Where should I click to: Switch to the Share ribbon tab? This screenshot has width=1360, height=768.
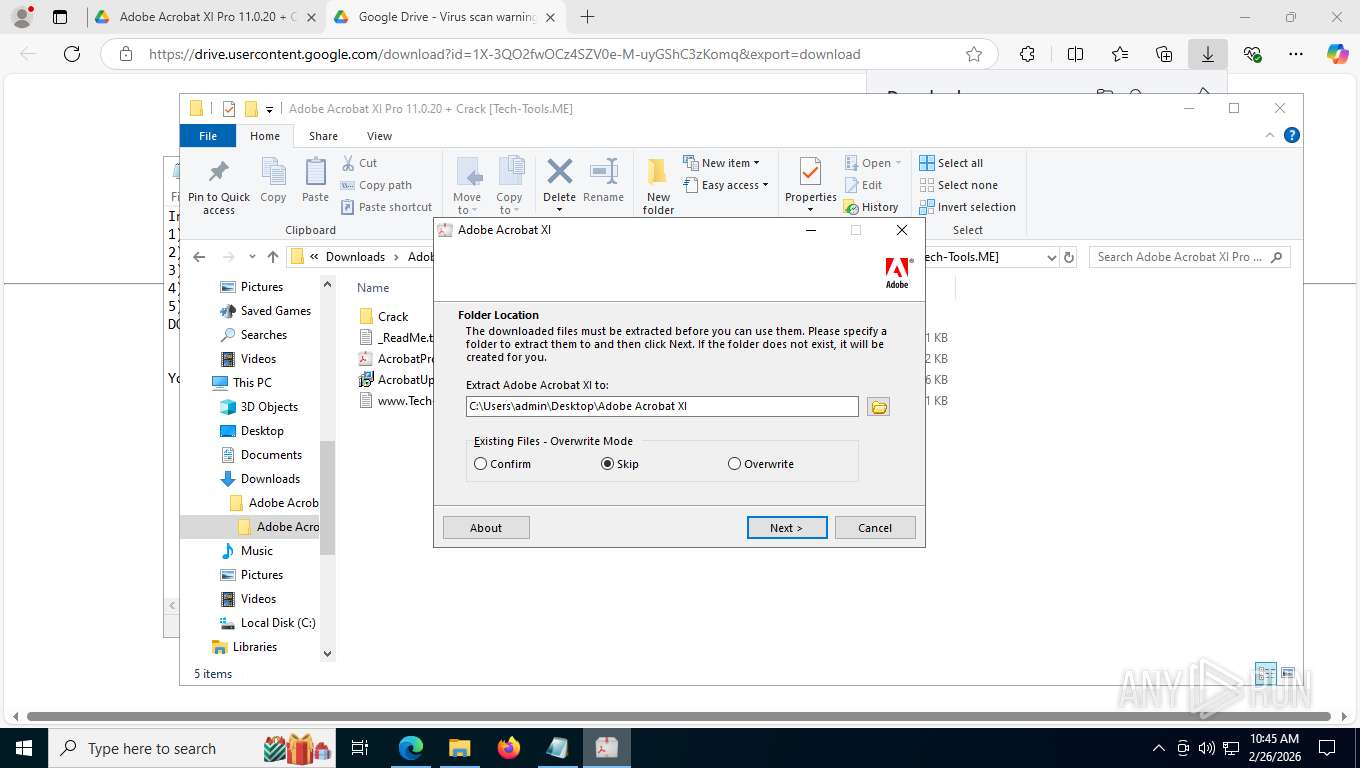323,136
